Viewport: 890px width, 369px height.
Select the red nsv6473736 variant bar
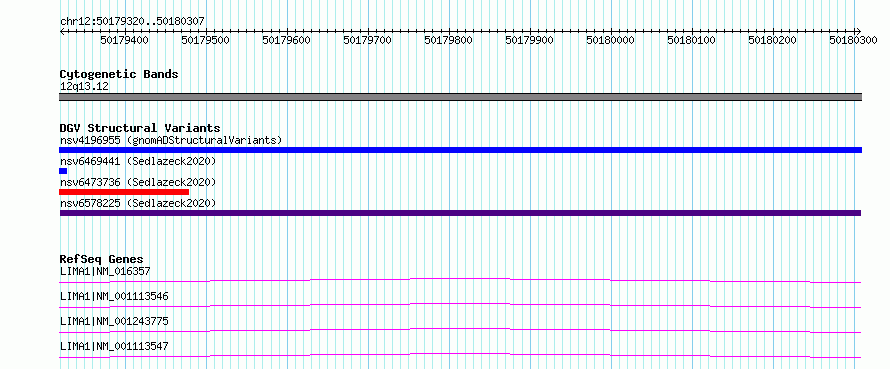tap(124, 192)
